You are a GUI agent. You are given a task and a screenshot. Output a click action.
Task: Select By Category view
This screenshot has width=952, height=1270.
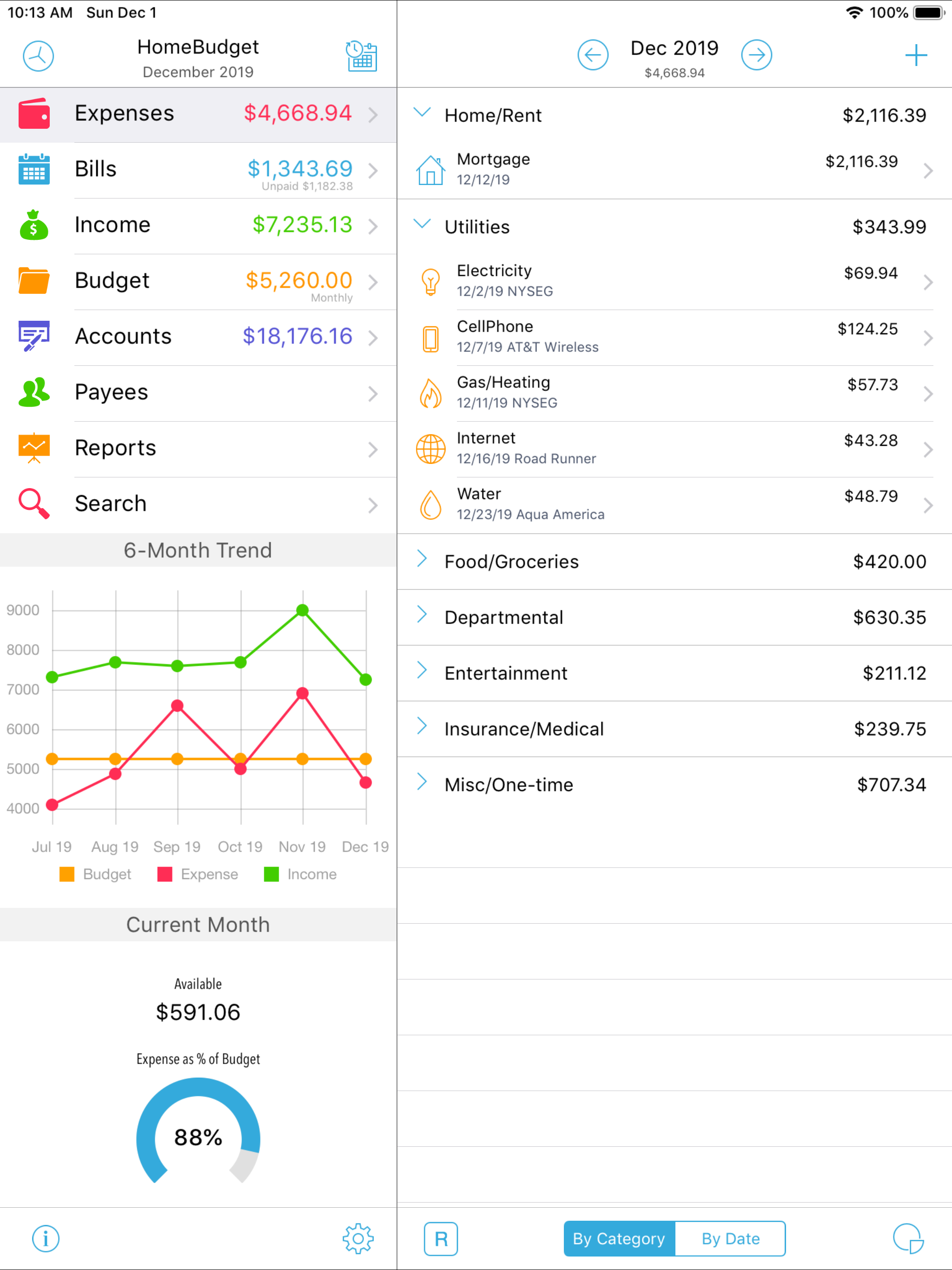coord(619,1238)
